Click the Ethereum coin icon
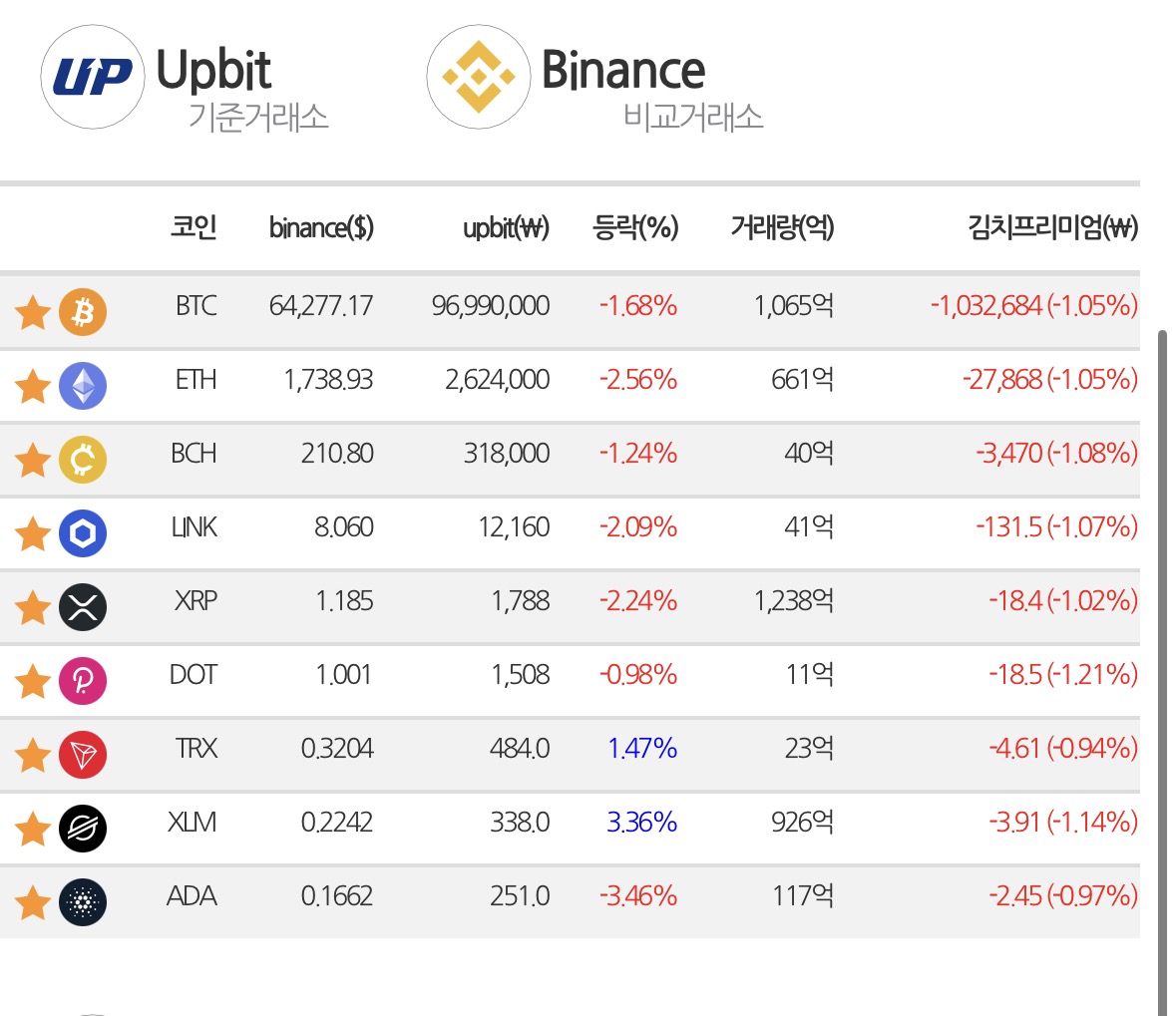This screenshot has height=1016, width=1176. (83, 386)
